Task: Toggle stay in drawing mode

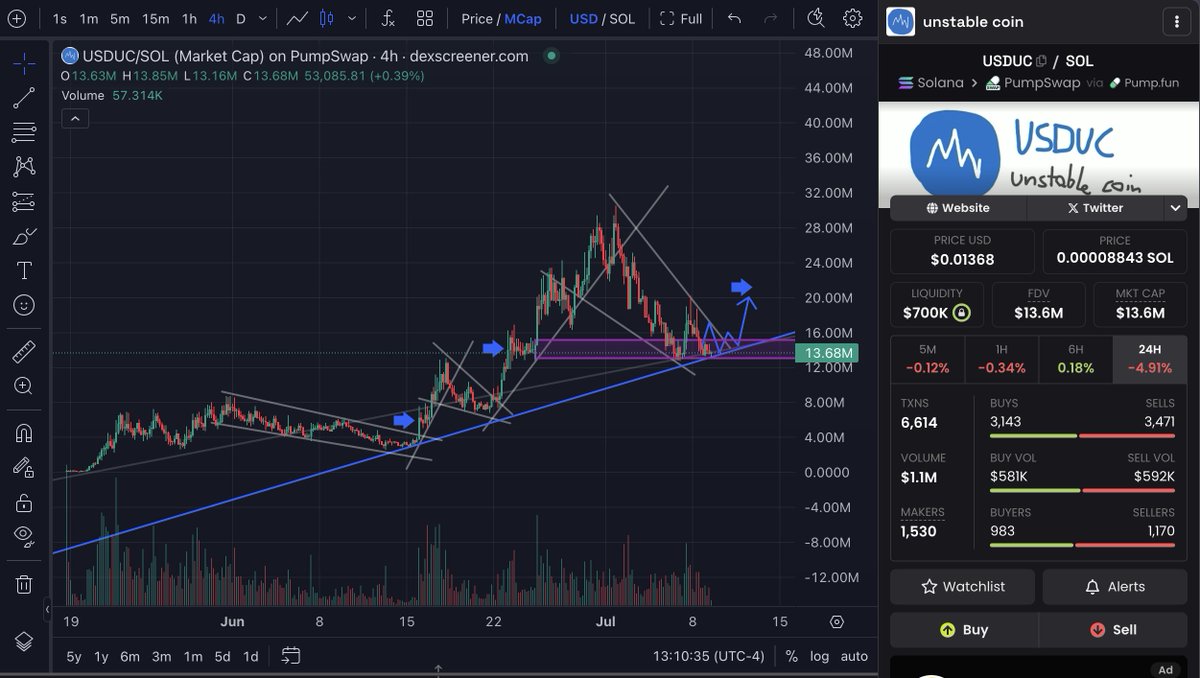Action: (24, 467)
